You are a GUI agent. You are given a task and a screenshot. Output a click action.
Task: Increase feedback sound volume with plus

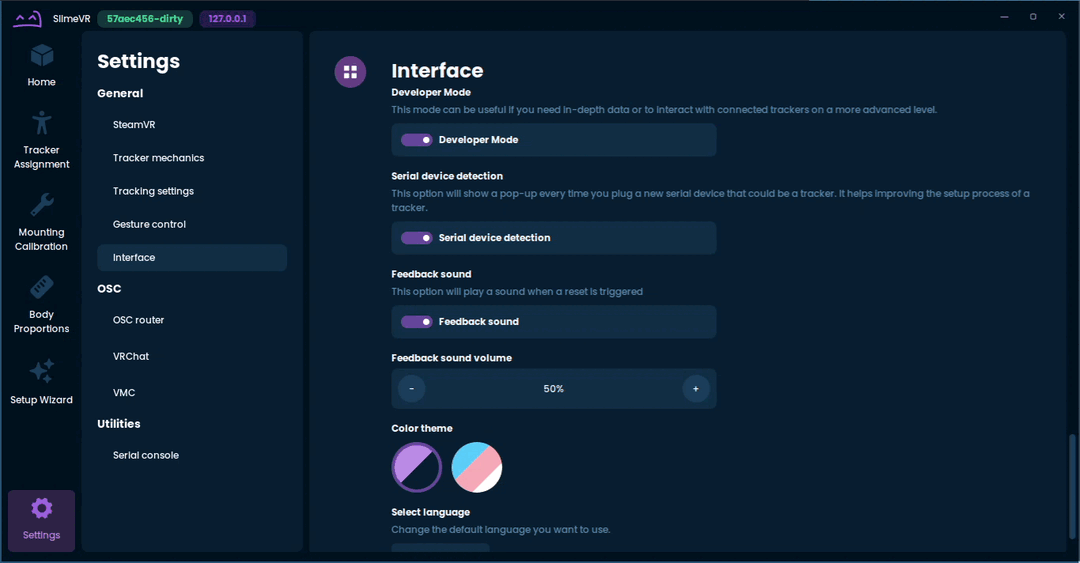(696, 389)
